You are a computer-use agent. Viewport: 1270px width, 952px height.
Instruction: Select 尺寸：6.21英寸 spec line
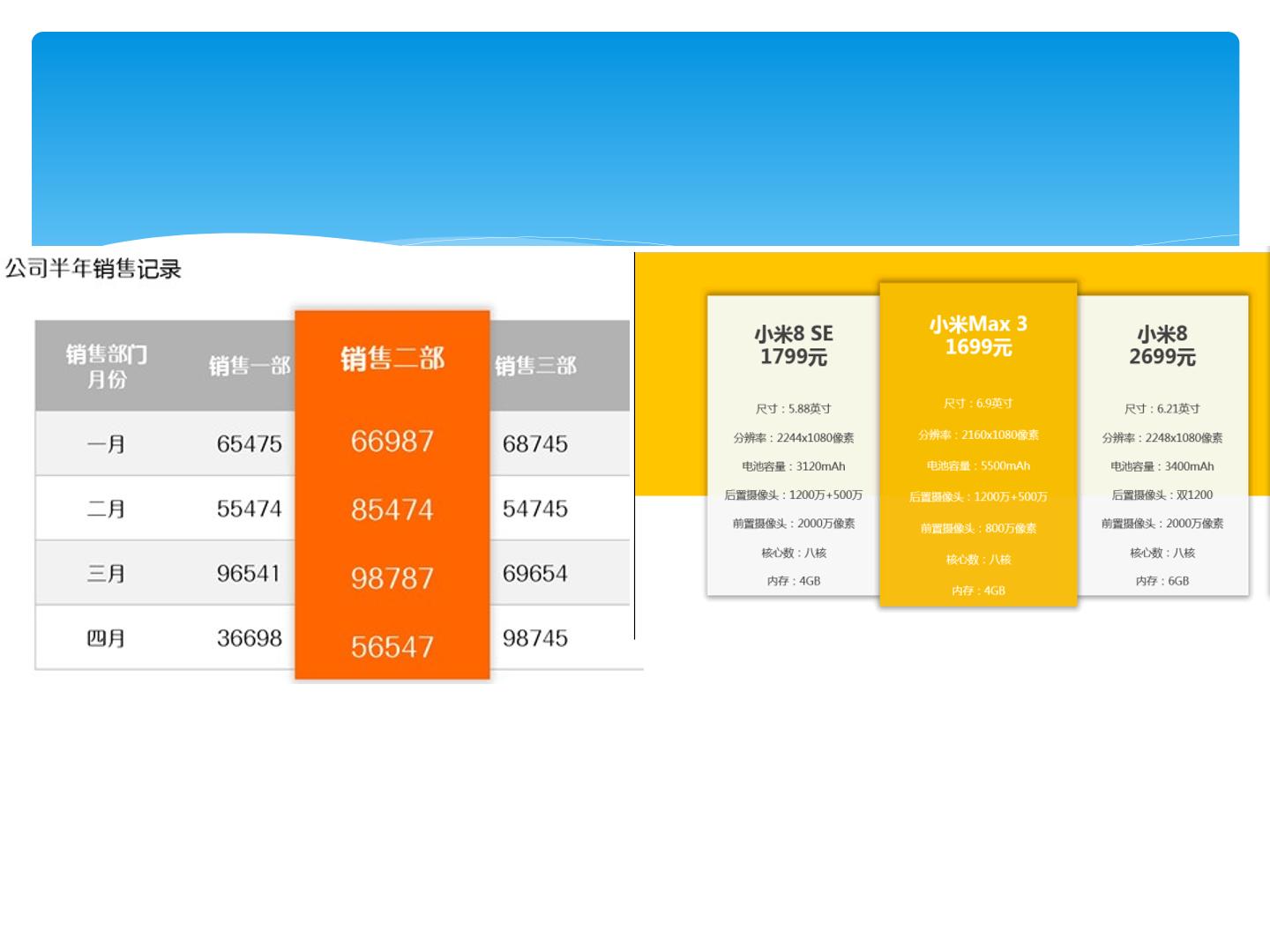[x=1162, y=409]
